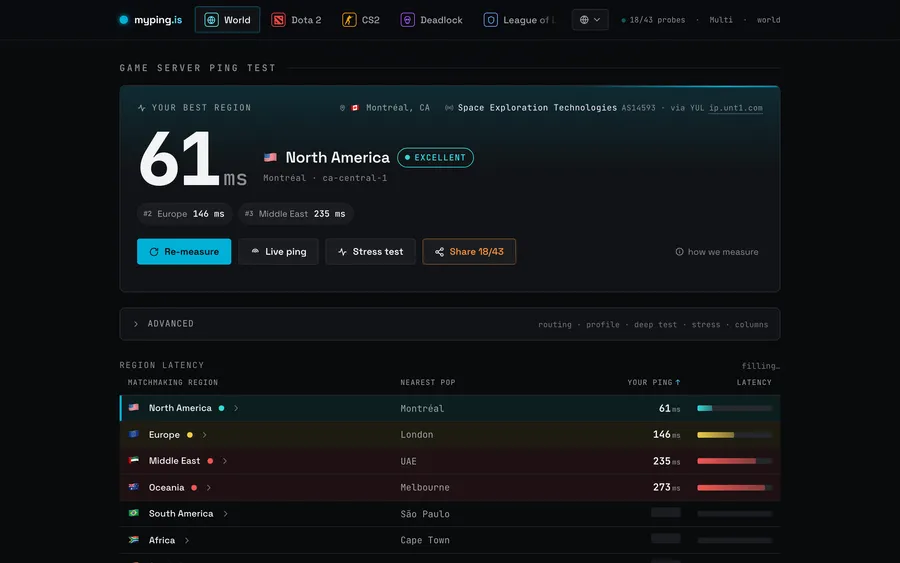The width and height of the screenshot is (900, 563).
Task: Click the London nearest PoP cell
Action: [417, 435]
